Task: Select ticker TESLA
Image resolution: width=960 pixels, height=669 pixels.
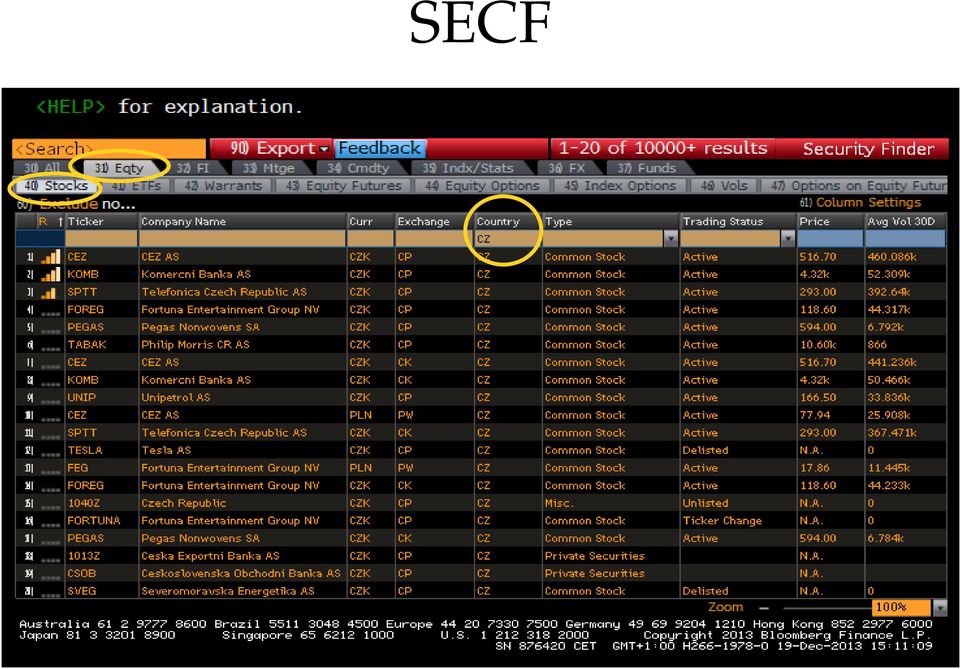Action: click(x=85, y=450)
